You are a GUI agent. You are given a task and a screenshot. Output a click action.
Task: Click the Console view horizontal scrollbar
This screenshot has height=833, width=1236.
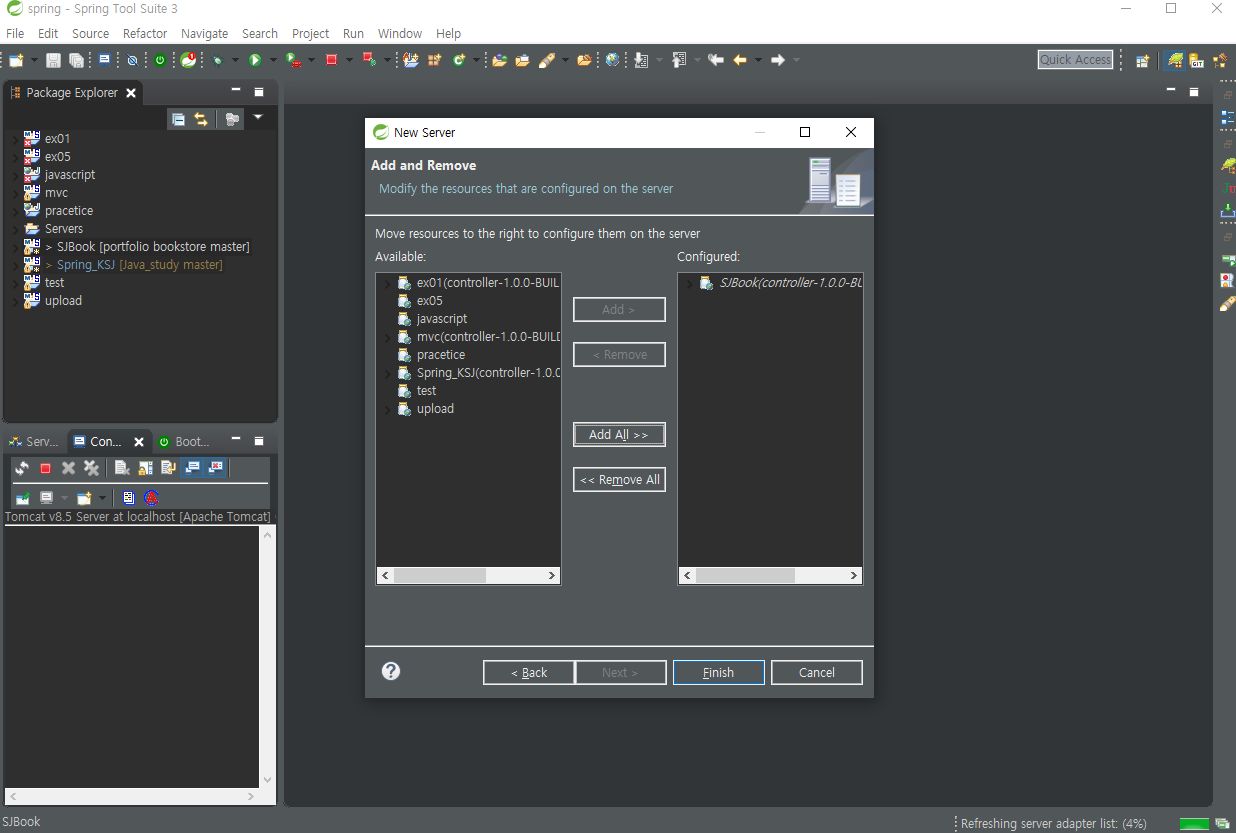[131, 797]
